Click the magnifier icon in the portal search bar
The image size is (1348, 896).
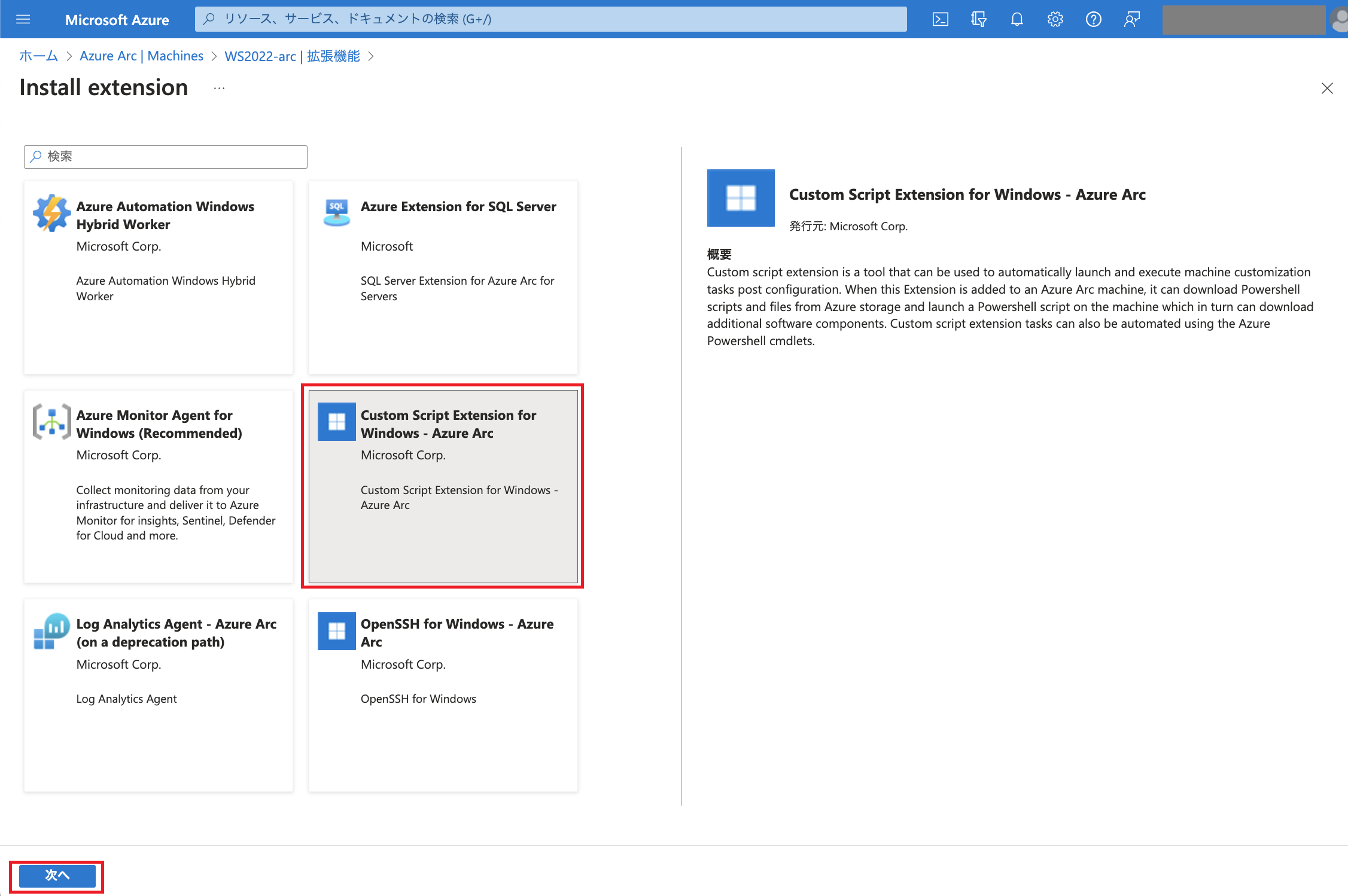click(209, 19)
